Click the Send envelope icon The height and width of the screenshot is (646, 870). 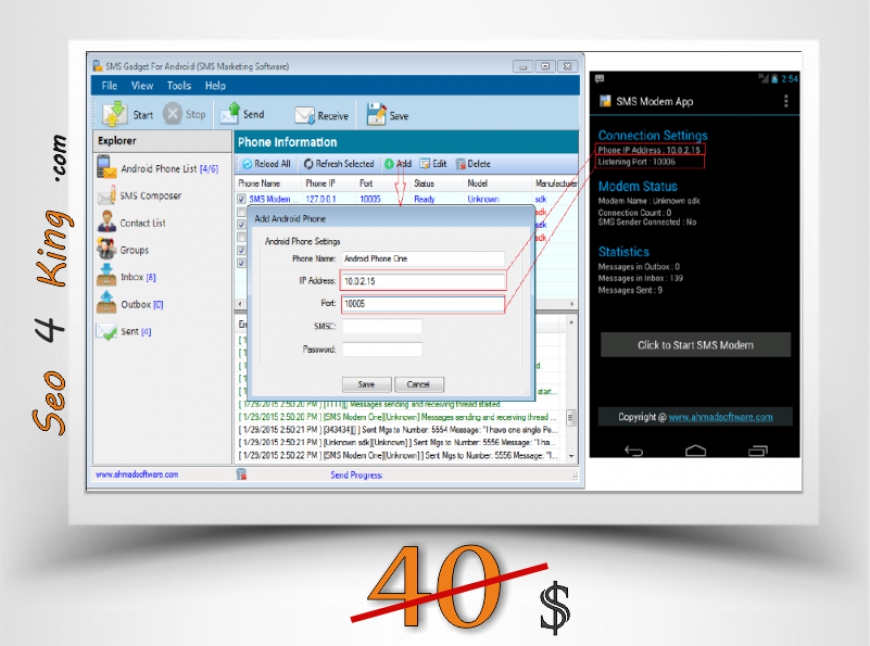point(230,114)
